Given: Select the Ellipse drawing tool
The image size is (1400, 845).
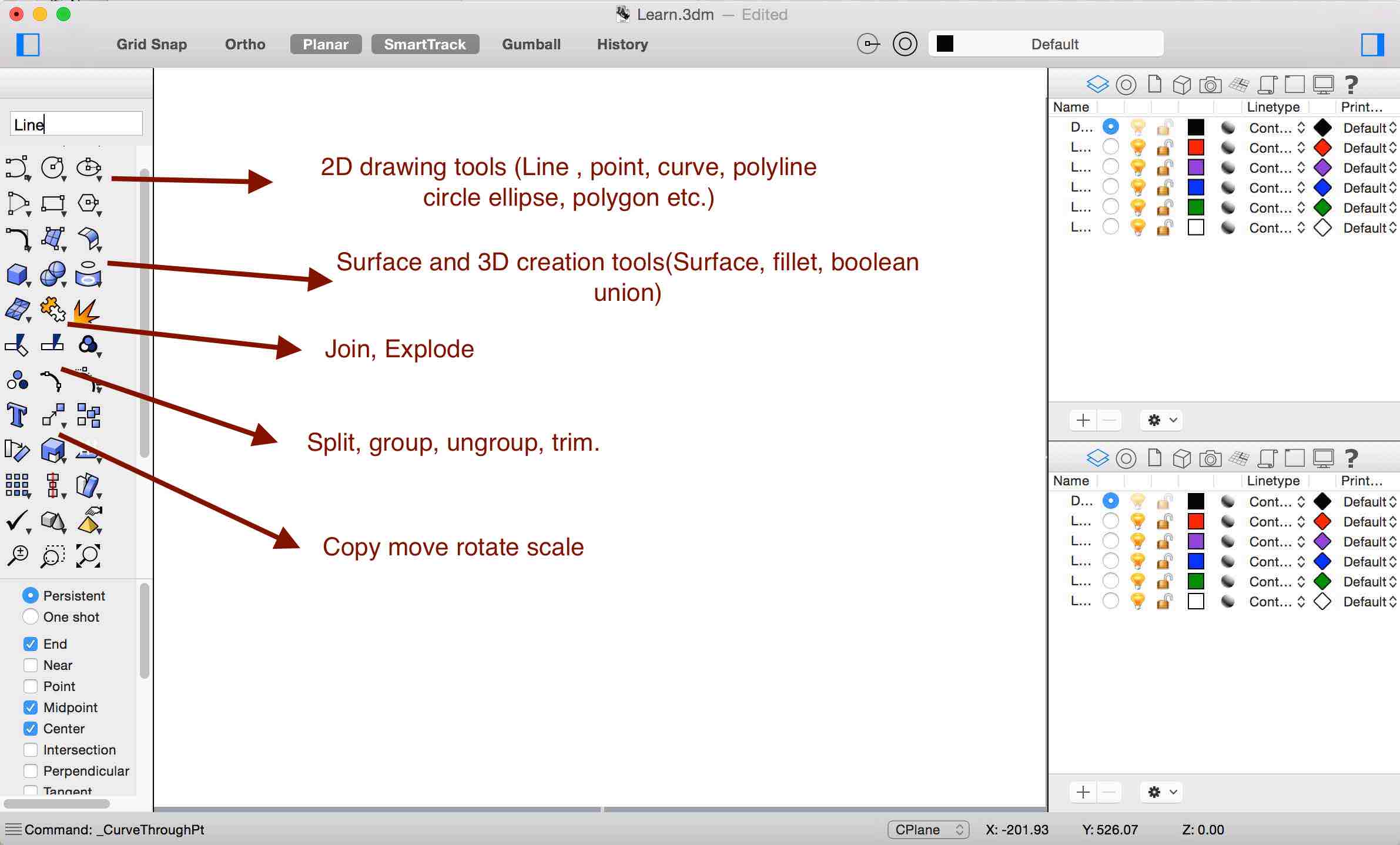Looking at the screenshot, I should tap(88, 167).
